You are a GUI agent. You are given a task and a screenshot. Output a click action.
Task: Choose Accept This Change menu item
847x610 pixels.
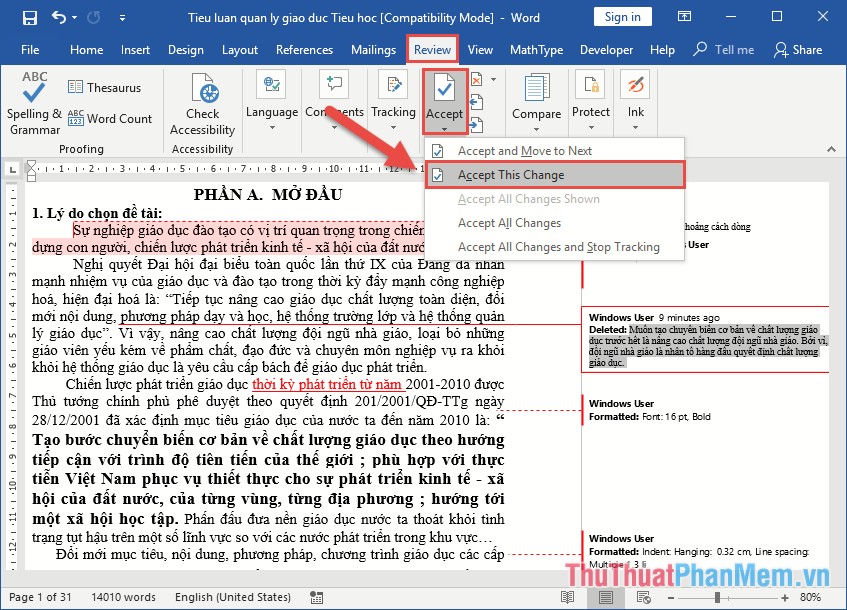coord(510,175)
